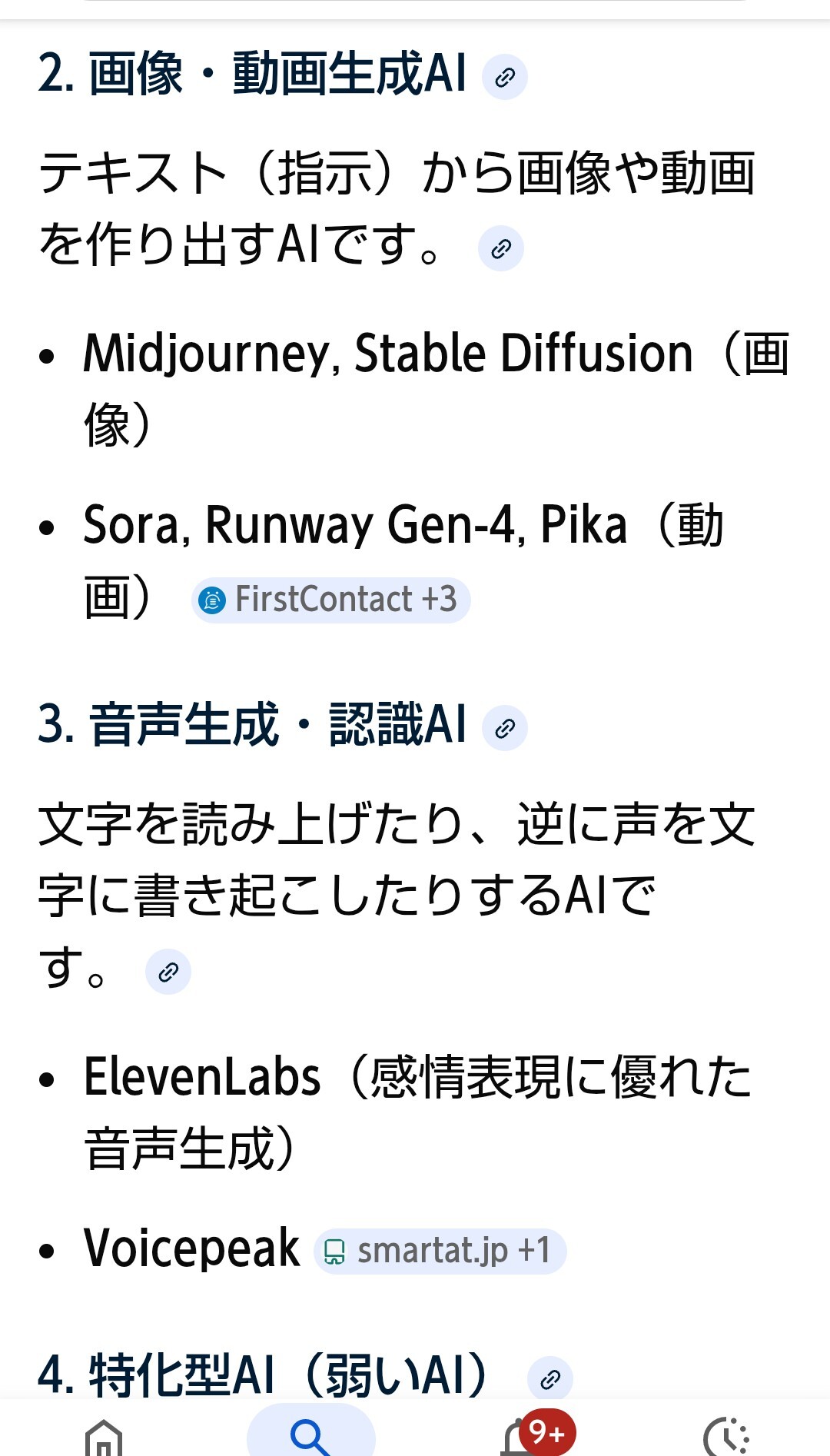
Task: Click link icon after を作り出すAIです。 sentence
Action: (x=500, y=248)
